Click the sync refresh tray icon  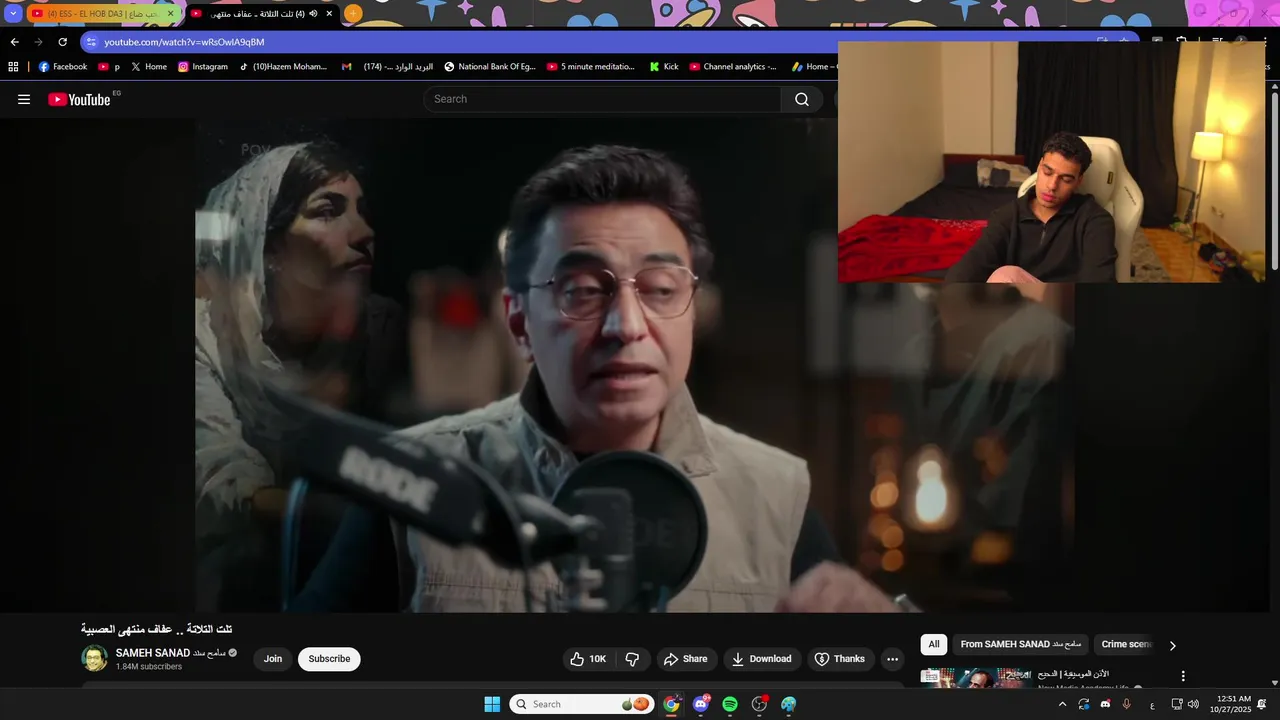pyautogui.click(x=1084, y=704)
